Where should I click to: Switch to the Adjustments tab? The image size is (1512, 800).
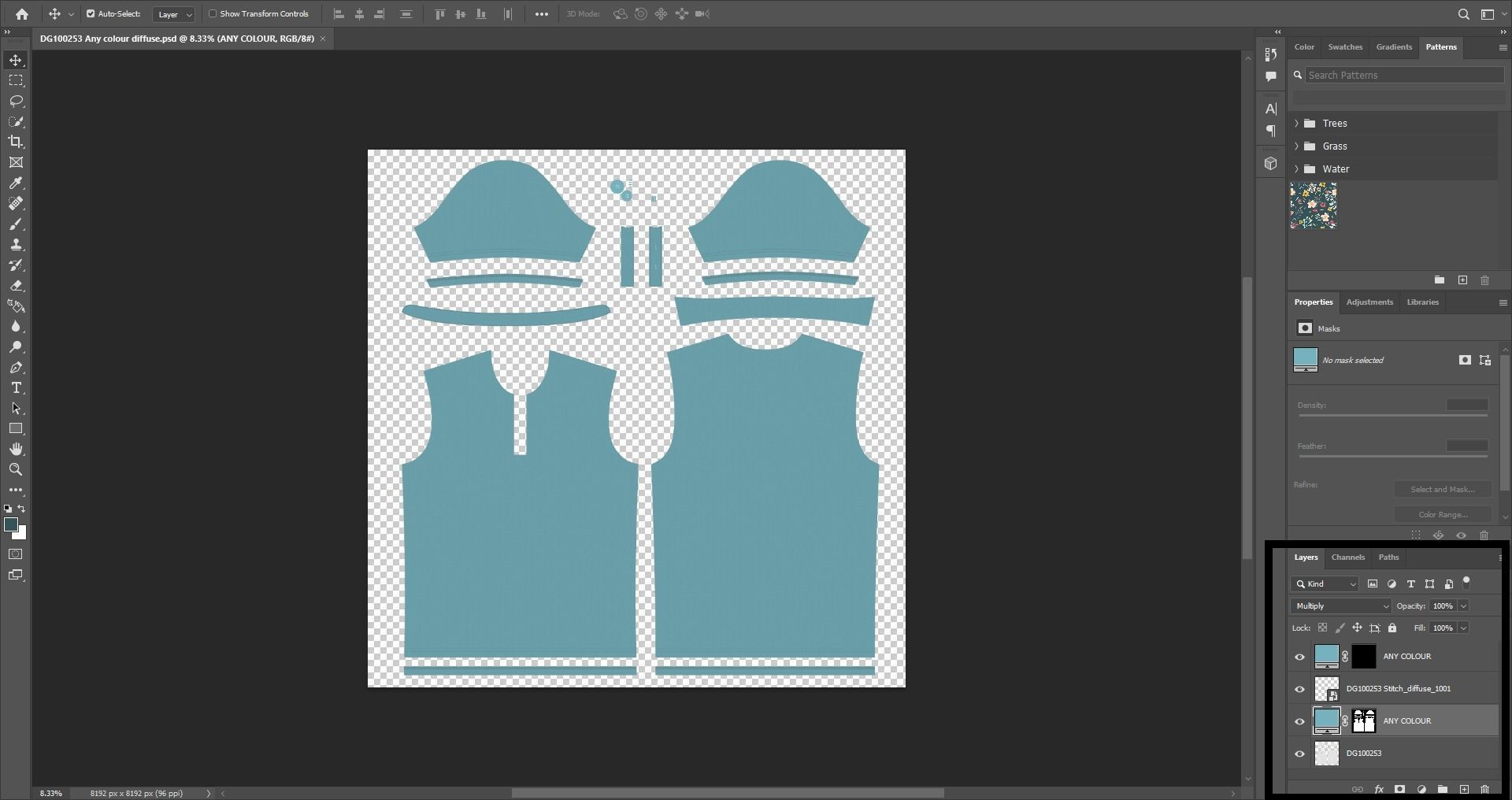pos(1369,302)
